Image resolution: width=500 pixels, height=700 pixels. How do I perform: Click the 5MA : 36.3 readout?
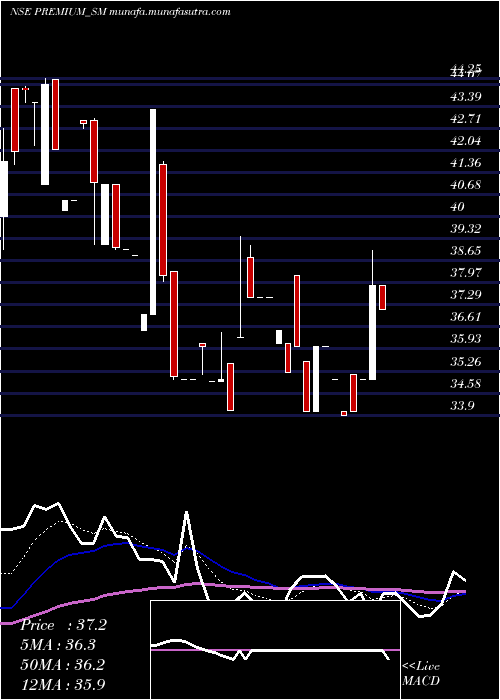58,645
